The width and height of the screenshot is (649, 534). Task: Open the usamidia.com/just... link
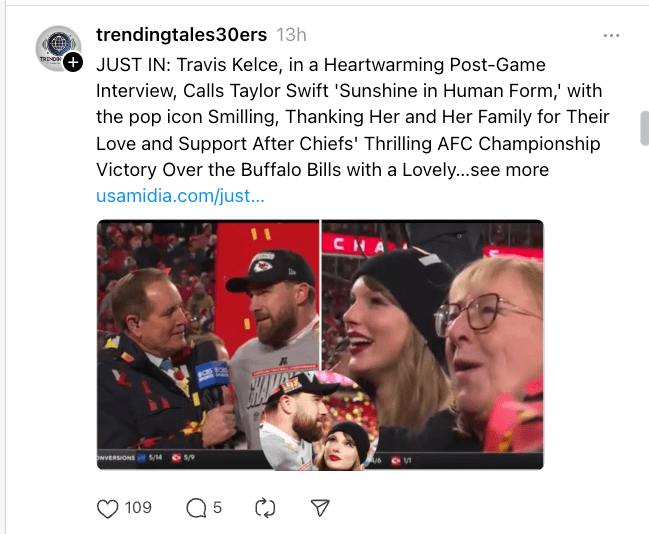[180, 196]
